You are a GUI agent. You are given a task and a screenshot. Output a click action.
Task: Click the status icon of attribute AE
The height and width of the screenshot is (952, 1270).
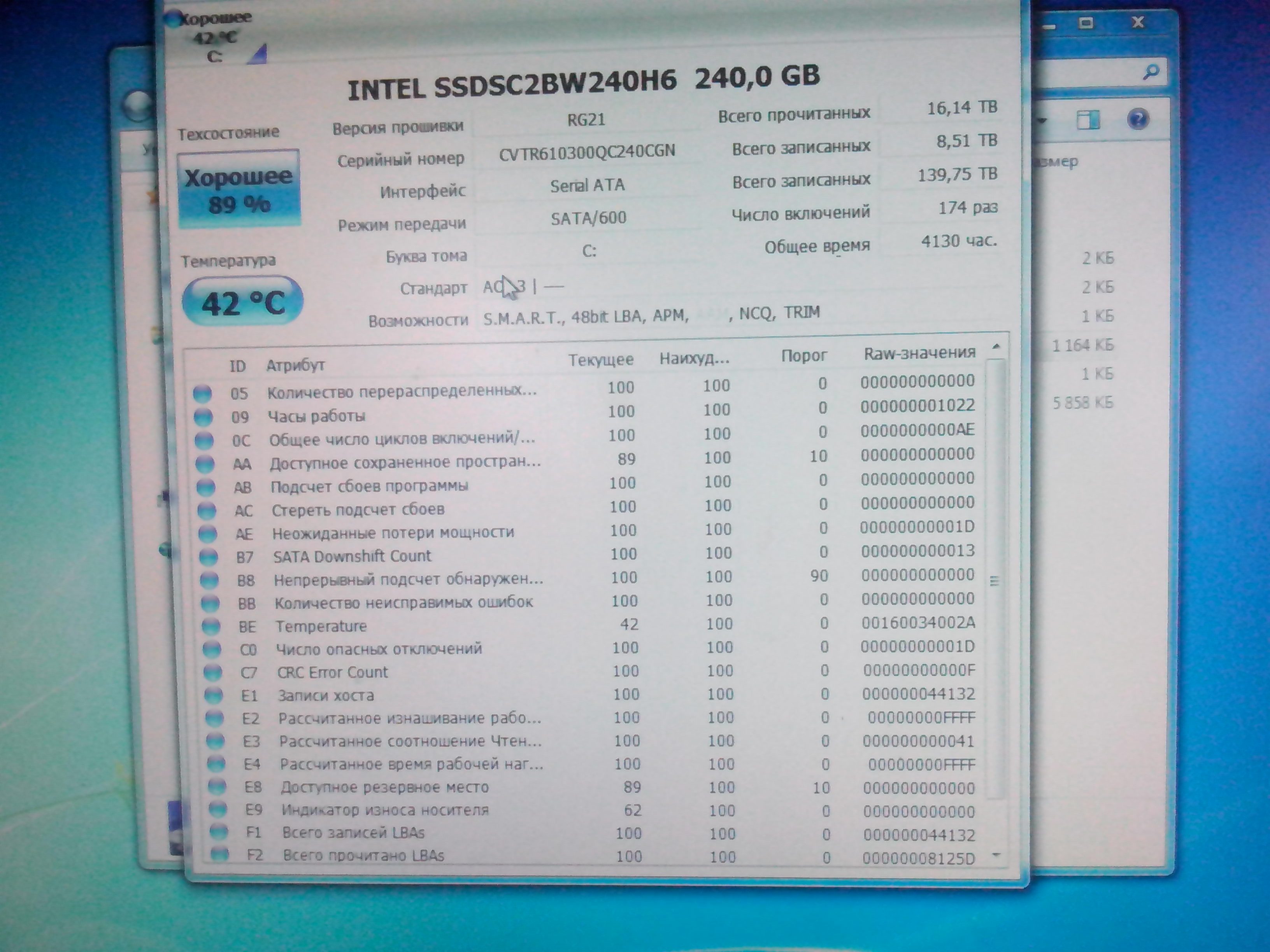click(x=208, y=534)
